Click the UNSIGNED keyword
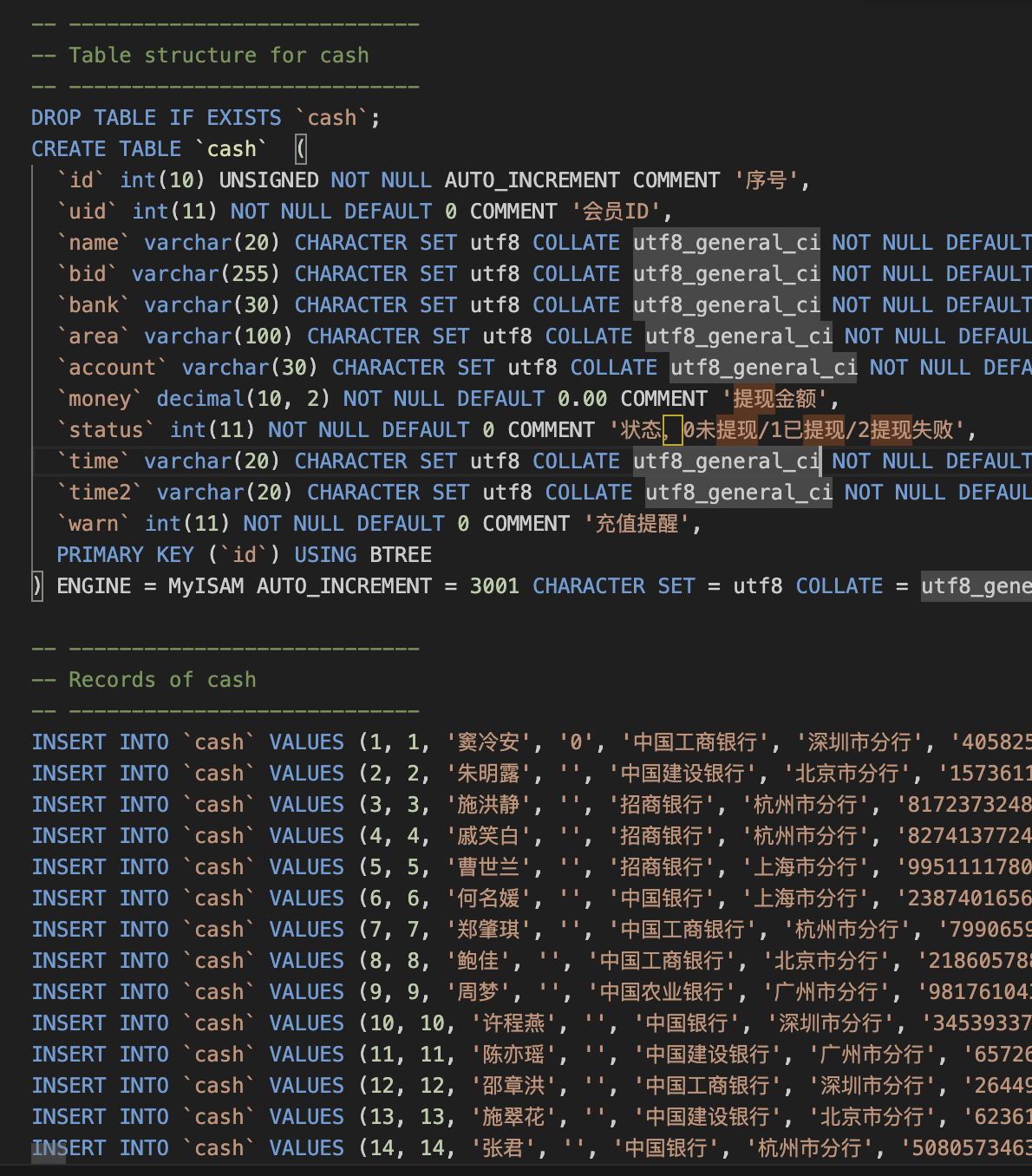Screen dimensions: 1032x1176 [x=269, y=180]
